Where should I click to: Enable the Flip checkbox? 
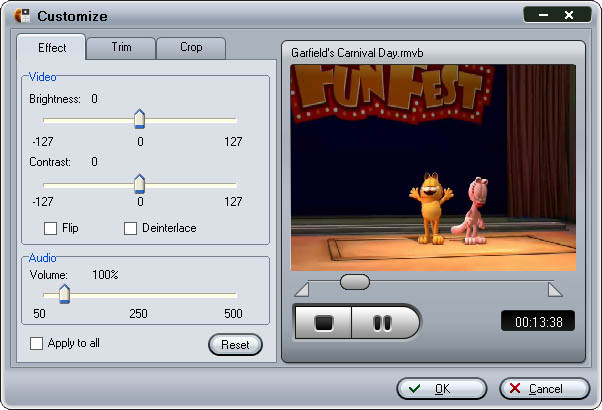click(50, 228)
